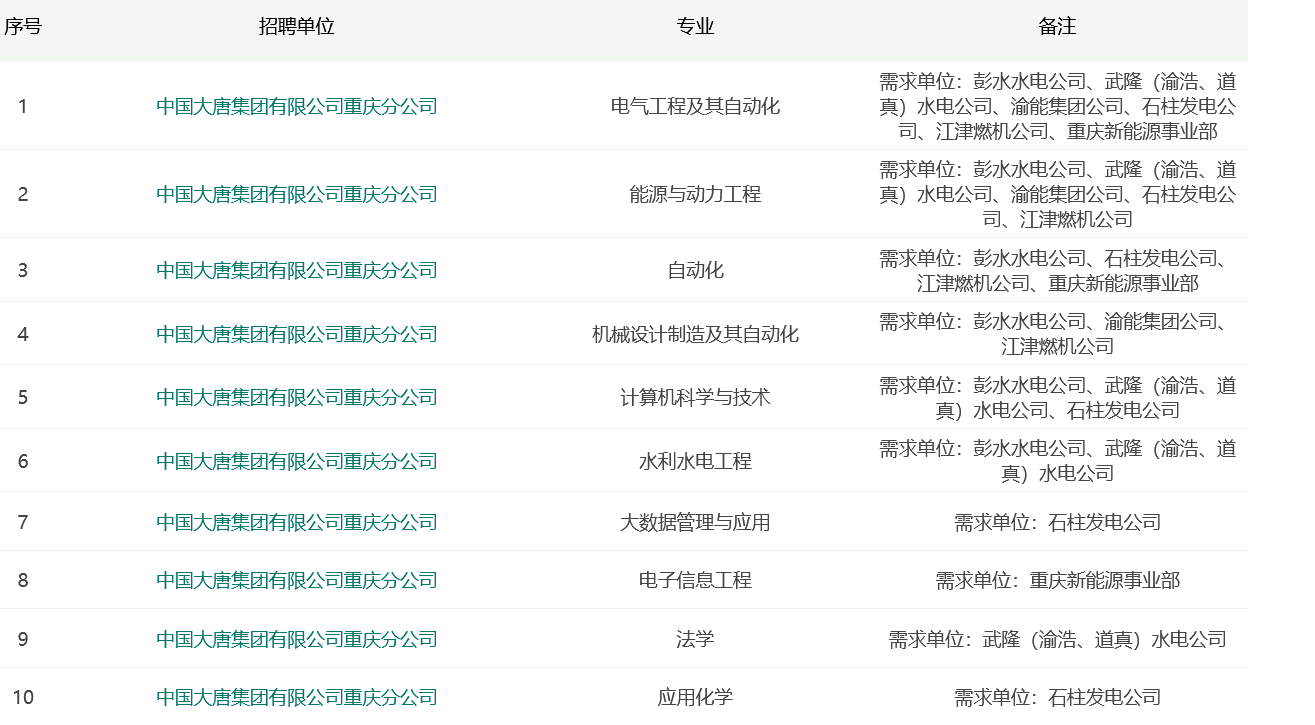The height and width of the screenshot is (725, 1315).
Task: Open the company link beside 计算机科学与技术
Action: pos(296,397)
